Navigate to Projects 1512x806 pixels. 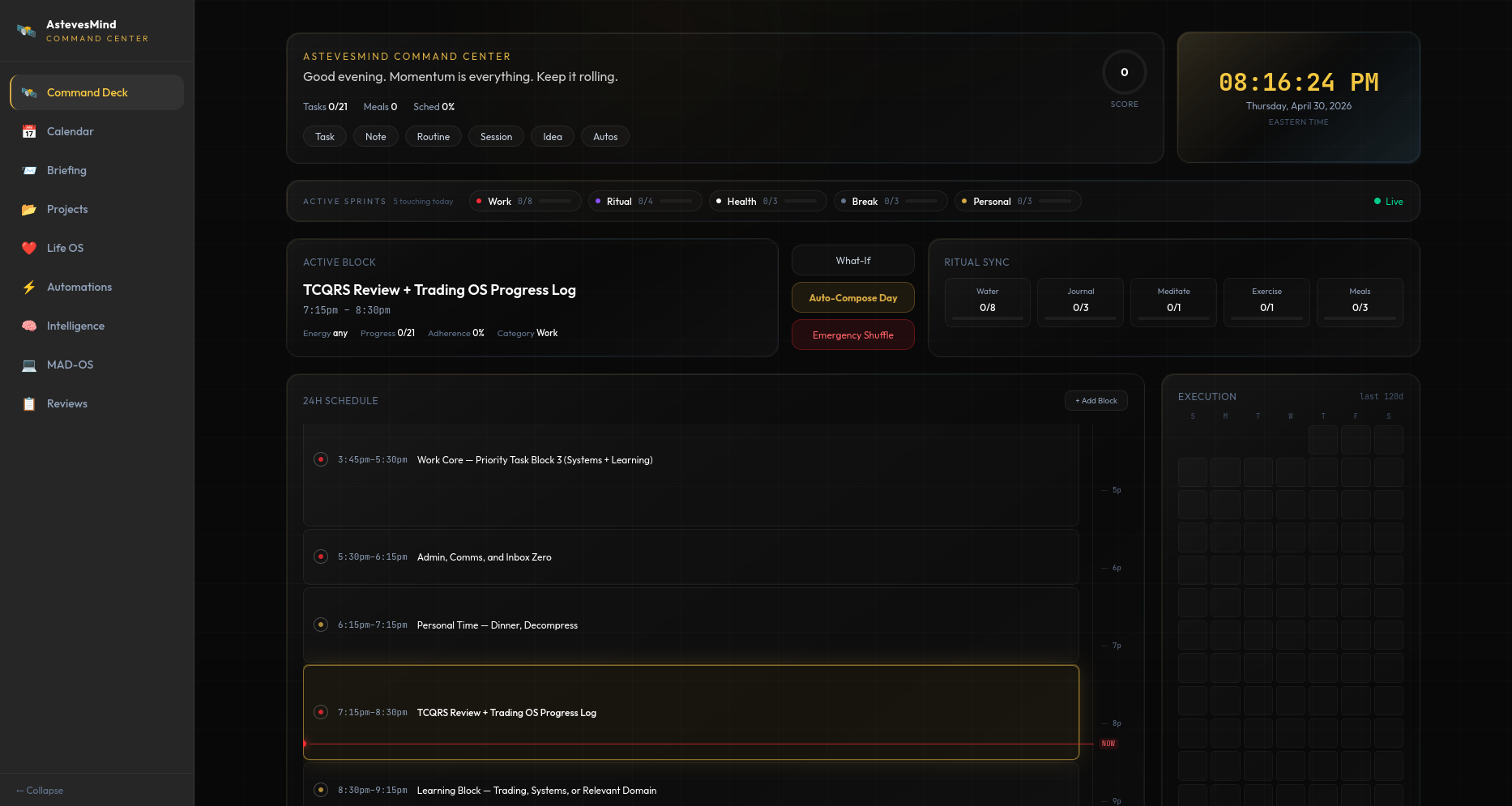(x=96, y=209)
